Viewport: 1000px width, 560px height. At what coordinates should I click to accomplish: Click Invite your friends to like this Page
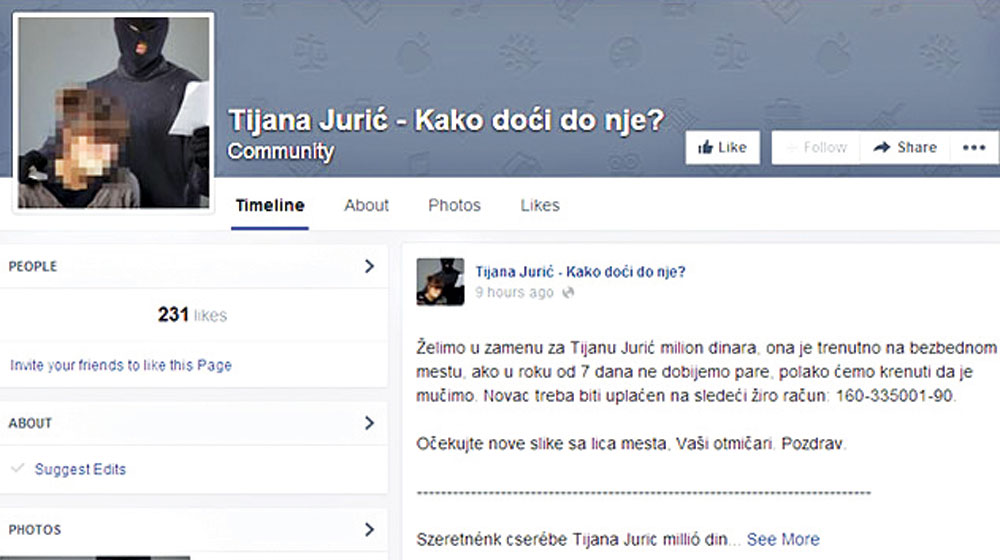click(121, 365)
